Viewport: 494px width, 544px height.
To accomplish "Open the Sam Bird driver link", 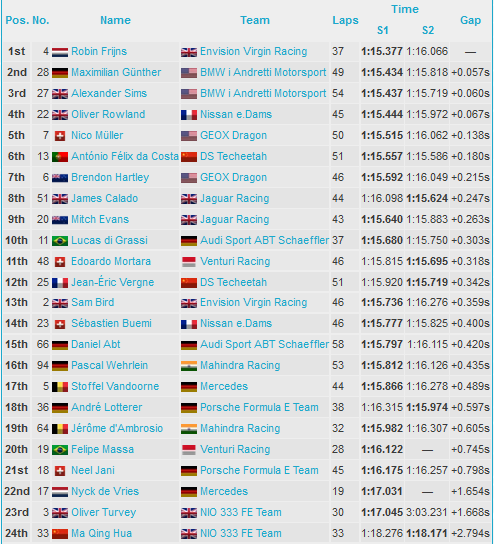I will coord(92,302).
